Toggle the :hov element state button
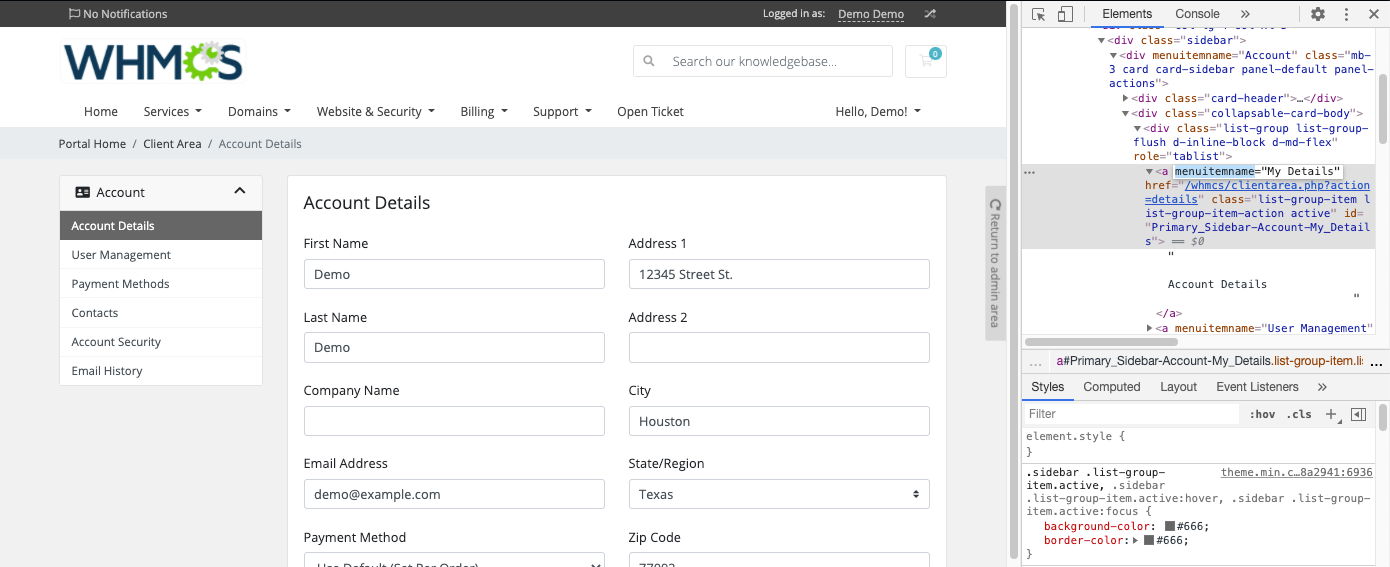 [1263, 414]
